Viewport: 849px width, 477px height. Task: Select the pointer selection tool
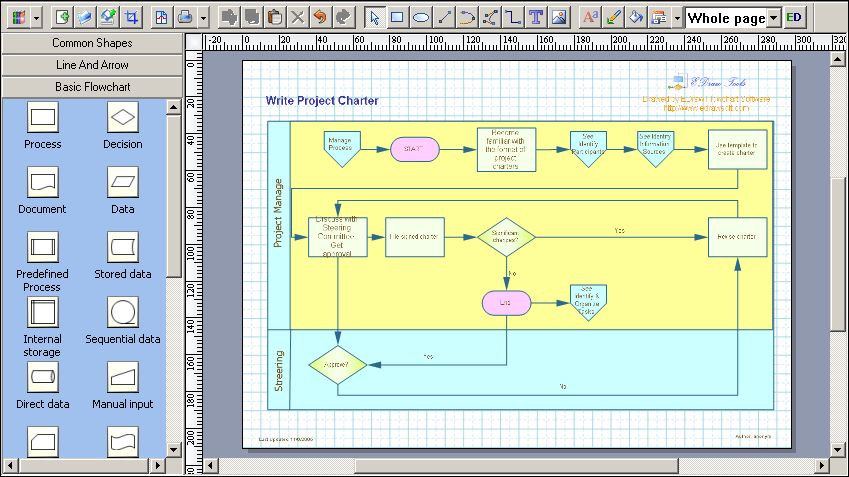coord(373,17)
